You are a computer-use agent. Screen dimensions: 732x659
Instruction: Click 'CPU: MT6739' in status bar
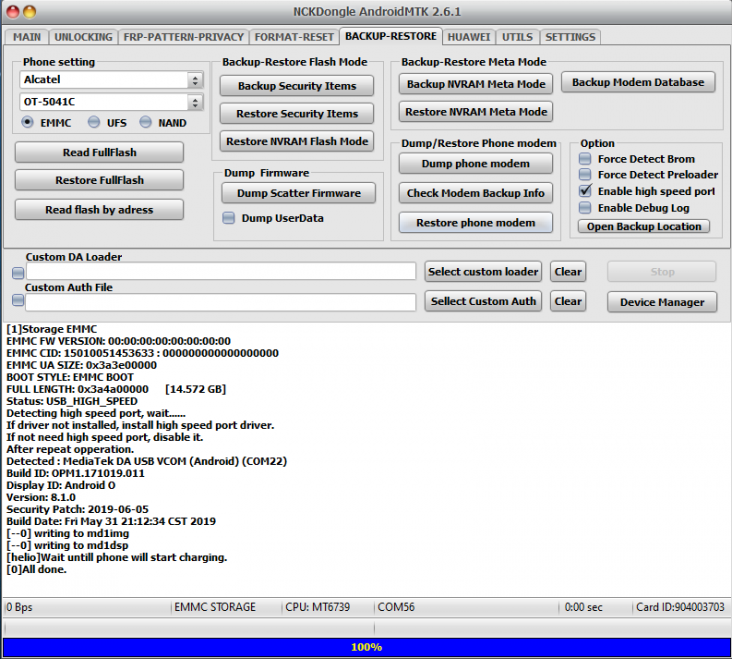tap(317, 607)
